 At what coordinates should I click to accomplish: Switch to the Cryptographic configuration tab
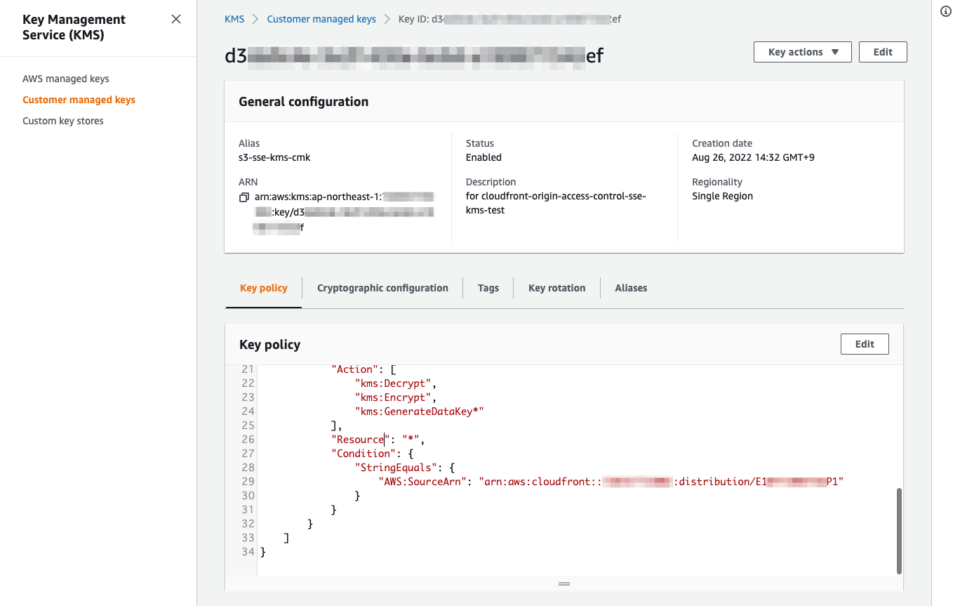point(383,288)
